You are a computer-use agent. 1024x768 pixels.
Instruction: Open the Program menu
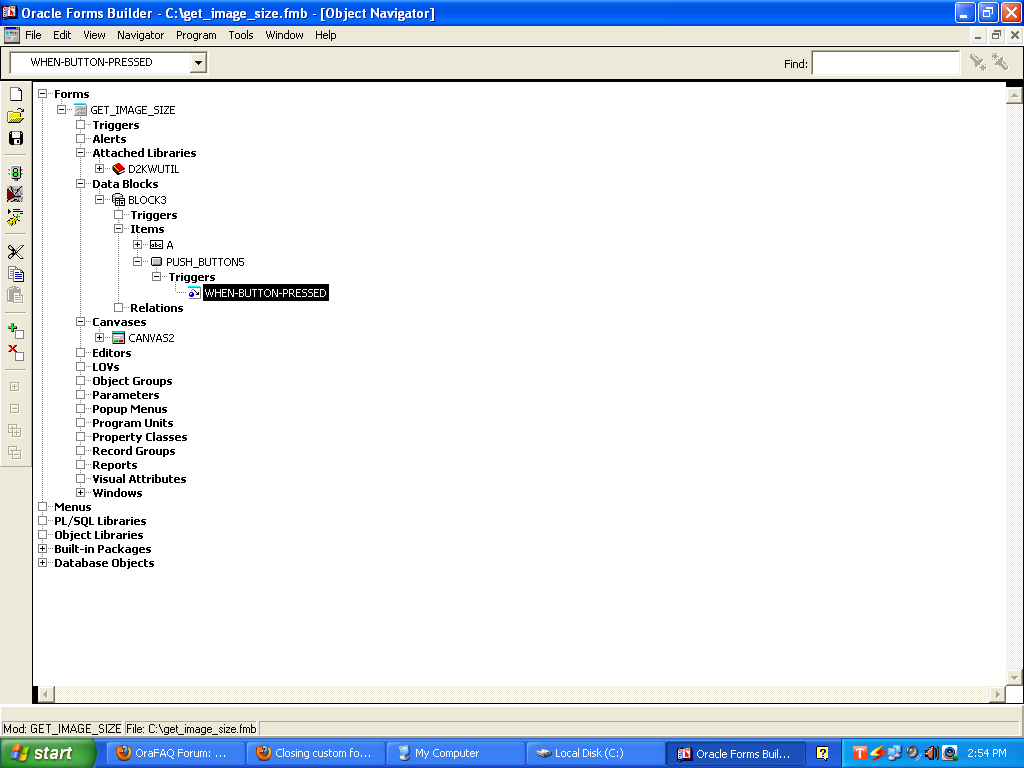click(196, 35)
